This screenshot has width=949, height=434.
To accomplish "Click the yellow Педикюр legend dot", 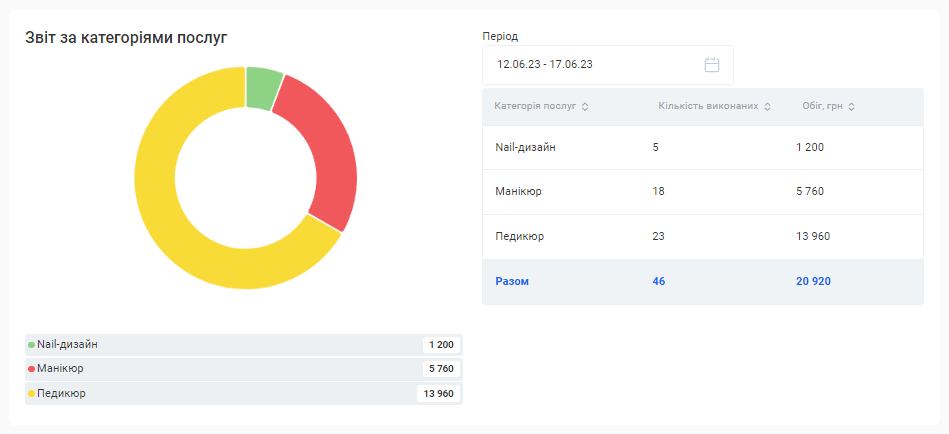I will (31, 394).
